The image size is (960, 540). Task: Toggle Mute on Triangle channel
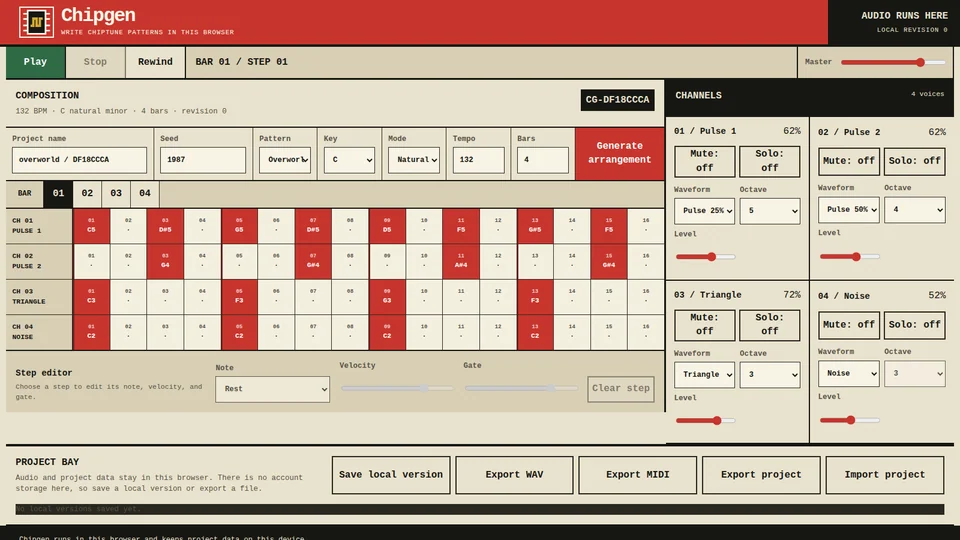click(x=705, y=324)
